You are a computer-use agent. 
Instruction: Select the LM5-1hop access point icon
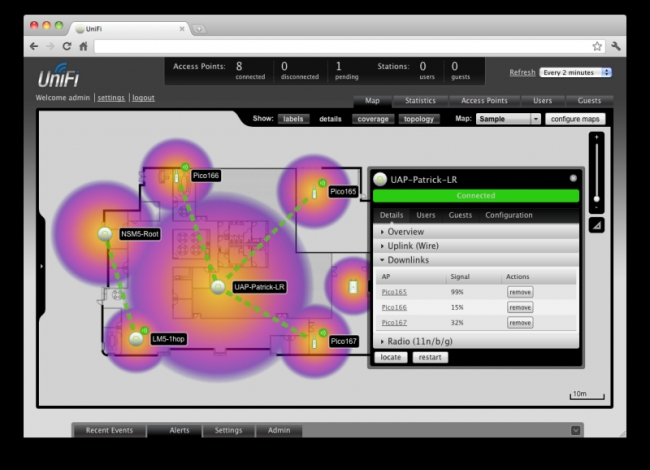click(x=136, y=339)
